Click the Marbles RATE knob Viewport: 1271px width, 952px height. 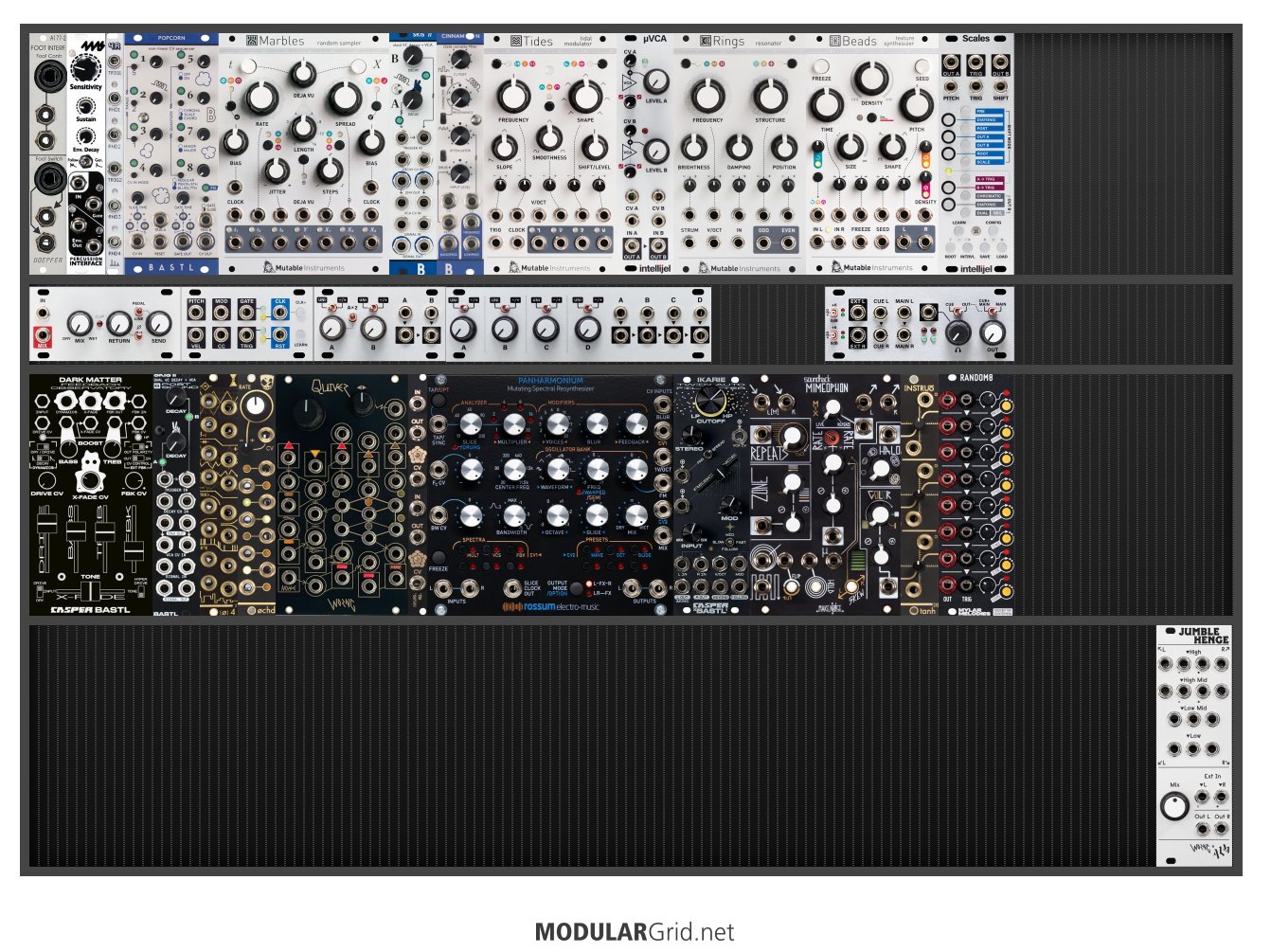[x=261, y=98]
